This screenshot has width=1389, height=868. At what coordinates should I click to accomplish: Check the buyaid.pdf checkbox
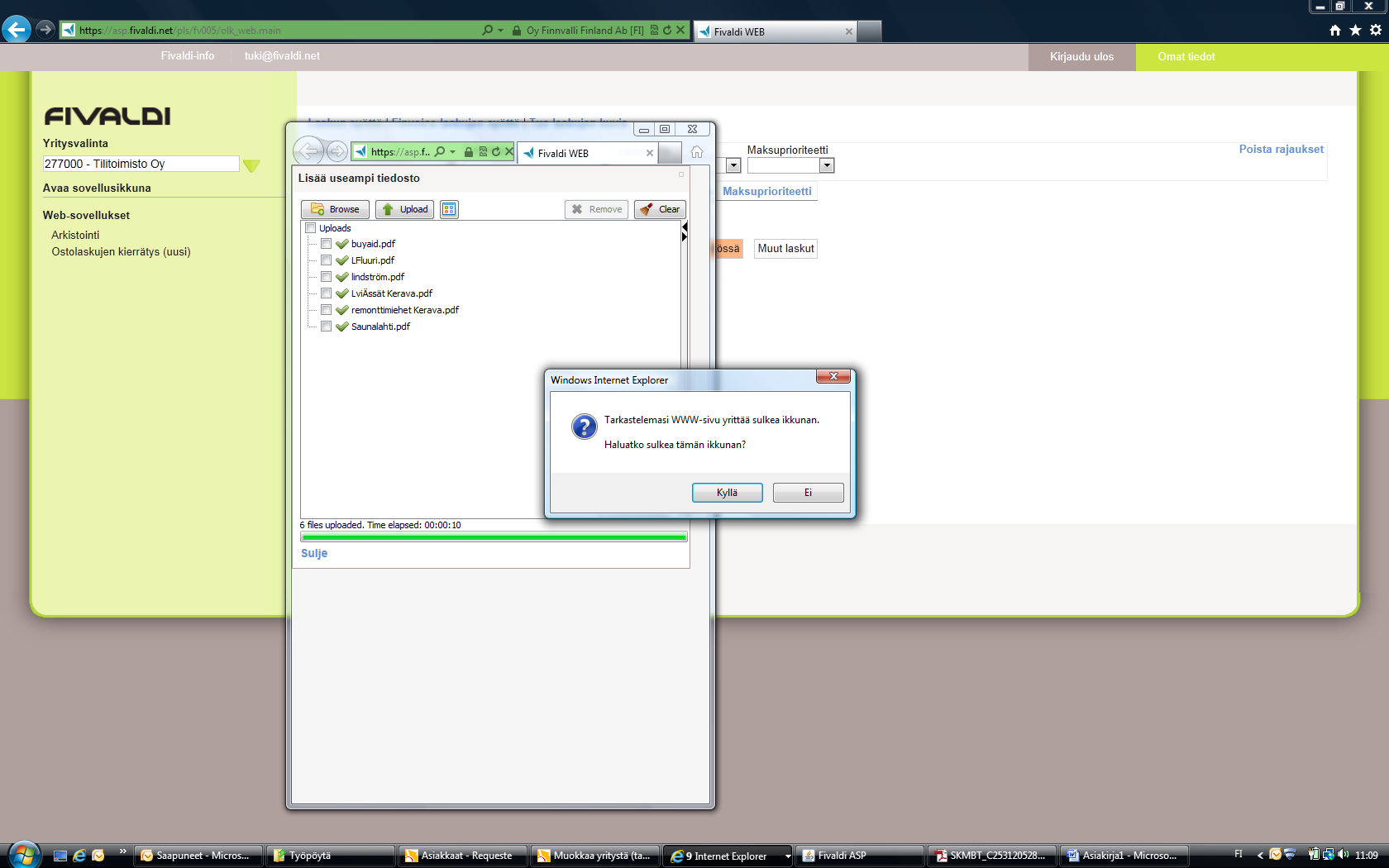click(x=326, y=244)
